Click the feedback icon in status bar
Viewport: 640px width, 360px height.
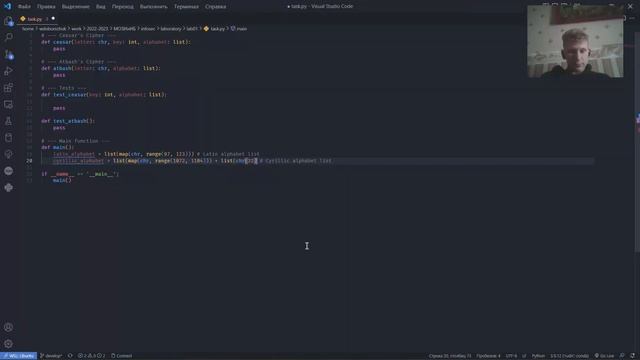(622, 356)
